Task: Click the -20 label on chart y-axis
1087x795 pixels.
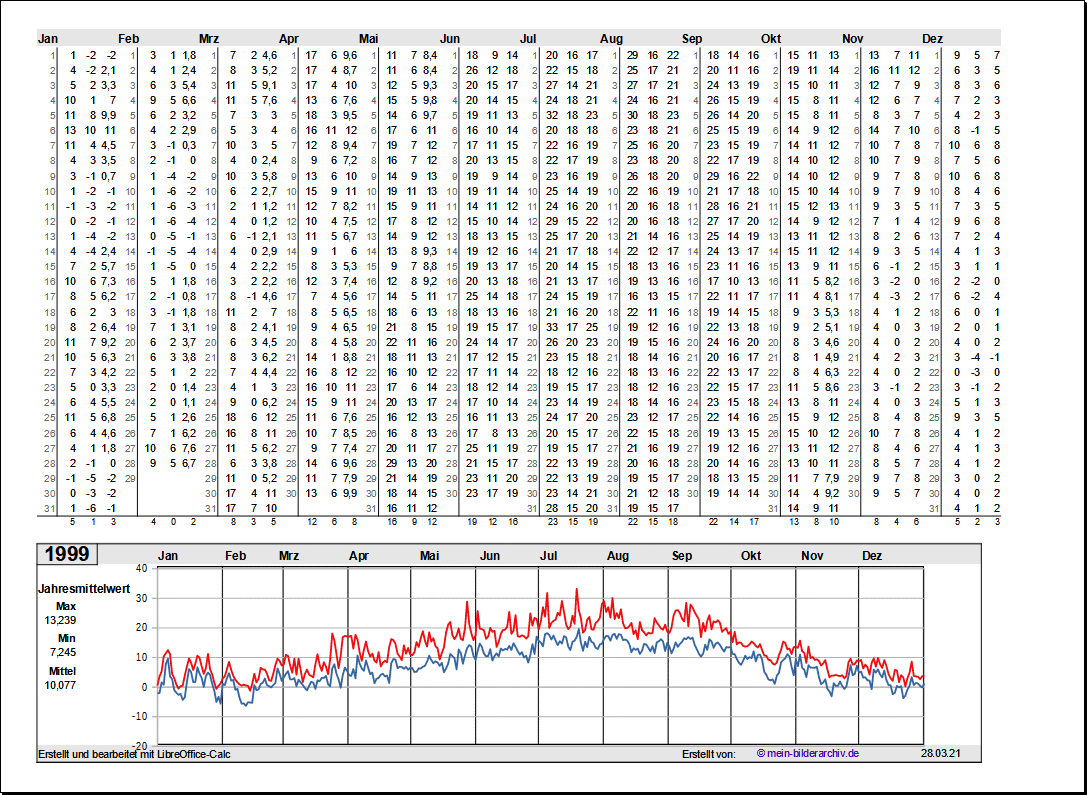Action: click(139, 746)
